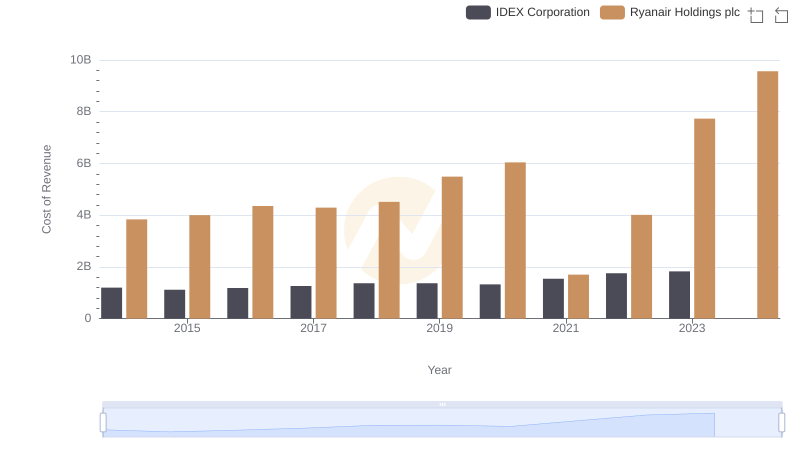Click Ryanair's 2024 tallest bar
The height and width of the screenshot is (461, 800).
tap(767, 195)
